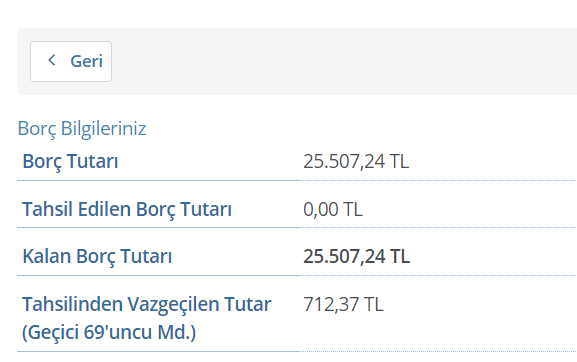Click the Geri back button
Screen dimensions: 577x362
(71, 61)
